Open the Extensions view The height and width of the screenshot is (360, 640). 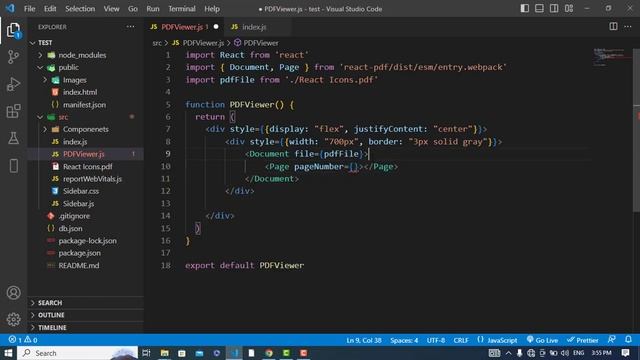click(x=13, y=111)
